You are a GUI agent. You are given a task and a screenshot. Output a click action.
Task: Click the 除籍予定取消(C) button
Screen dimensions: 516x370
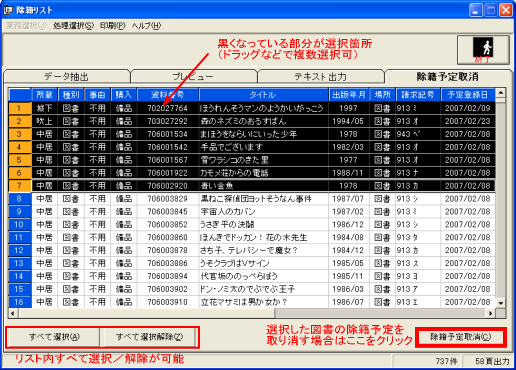pyautogui.click(x=461, y=337)
